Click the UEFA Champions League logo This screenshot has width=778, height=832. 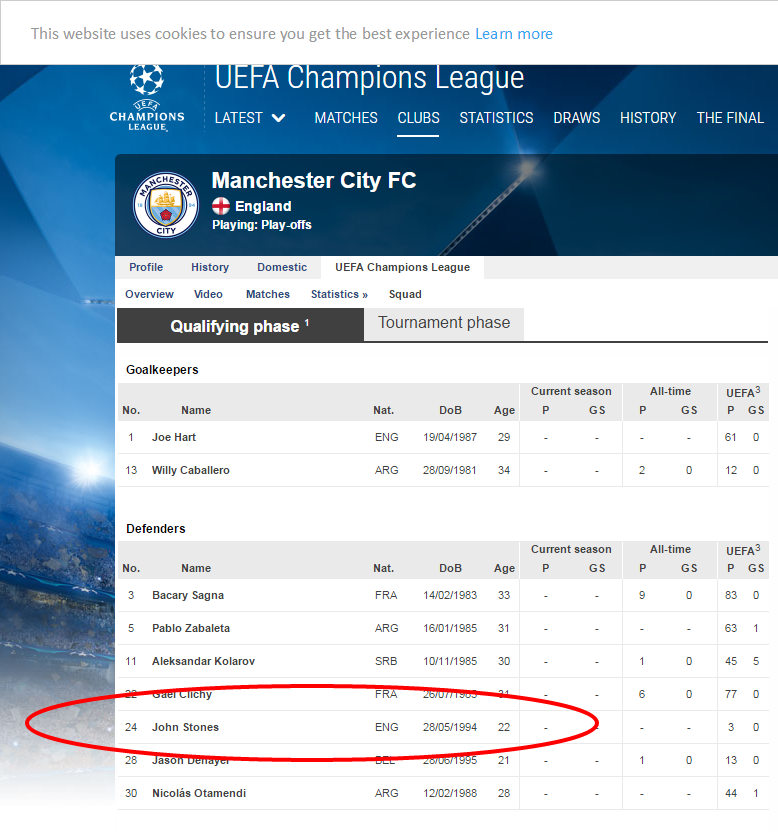(147, 99)
